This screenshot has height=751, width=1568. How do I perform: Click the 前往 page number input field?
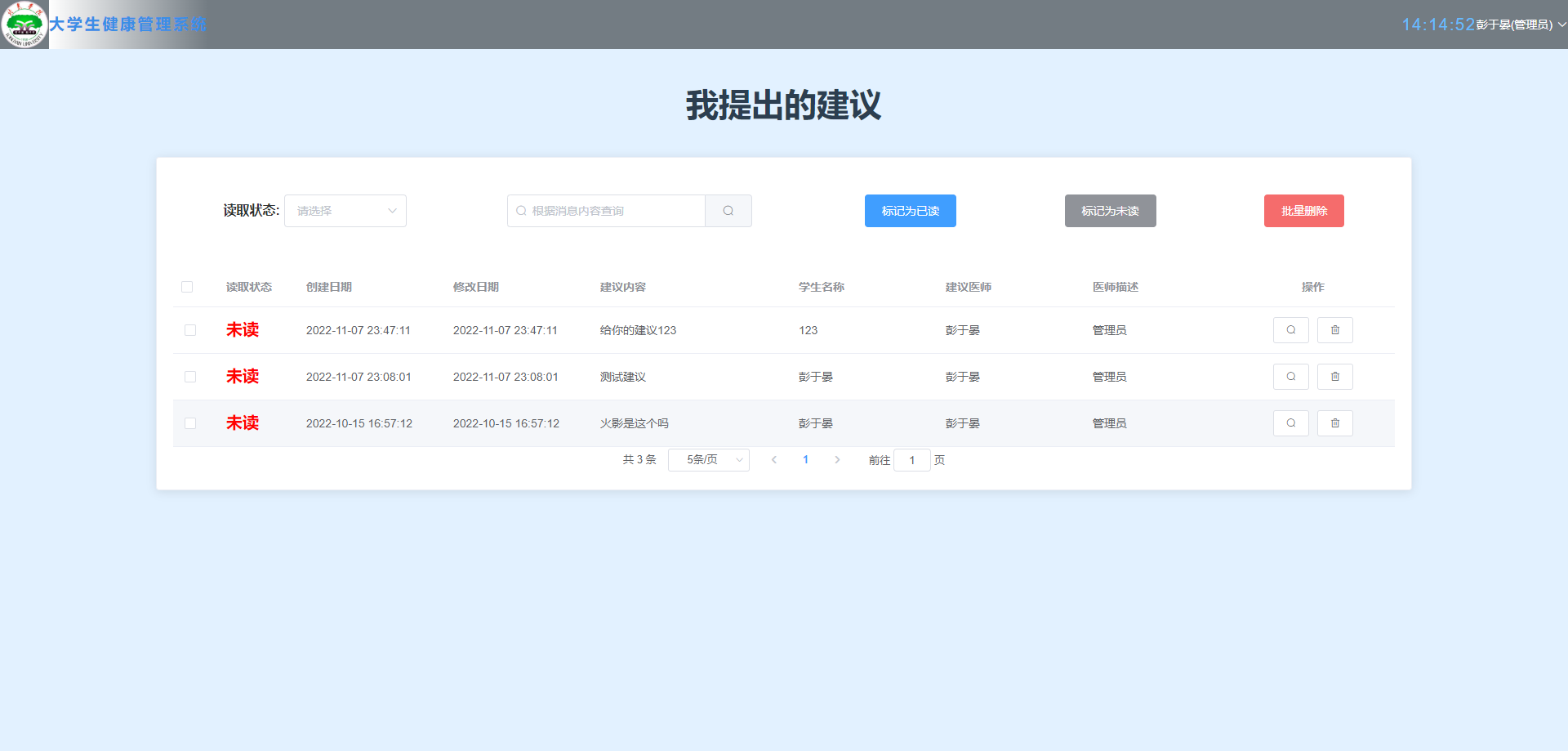tap(912, 459)
